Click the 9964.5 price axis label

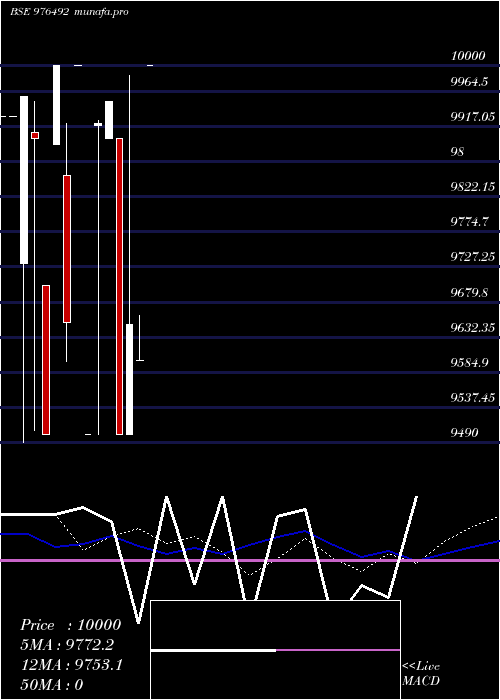(469, 82)
